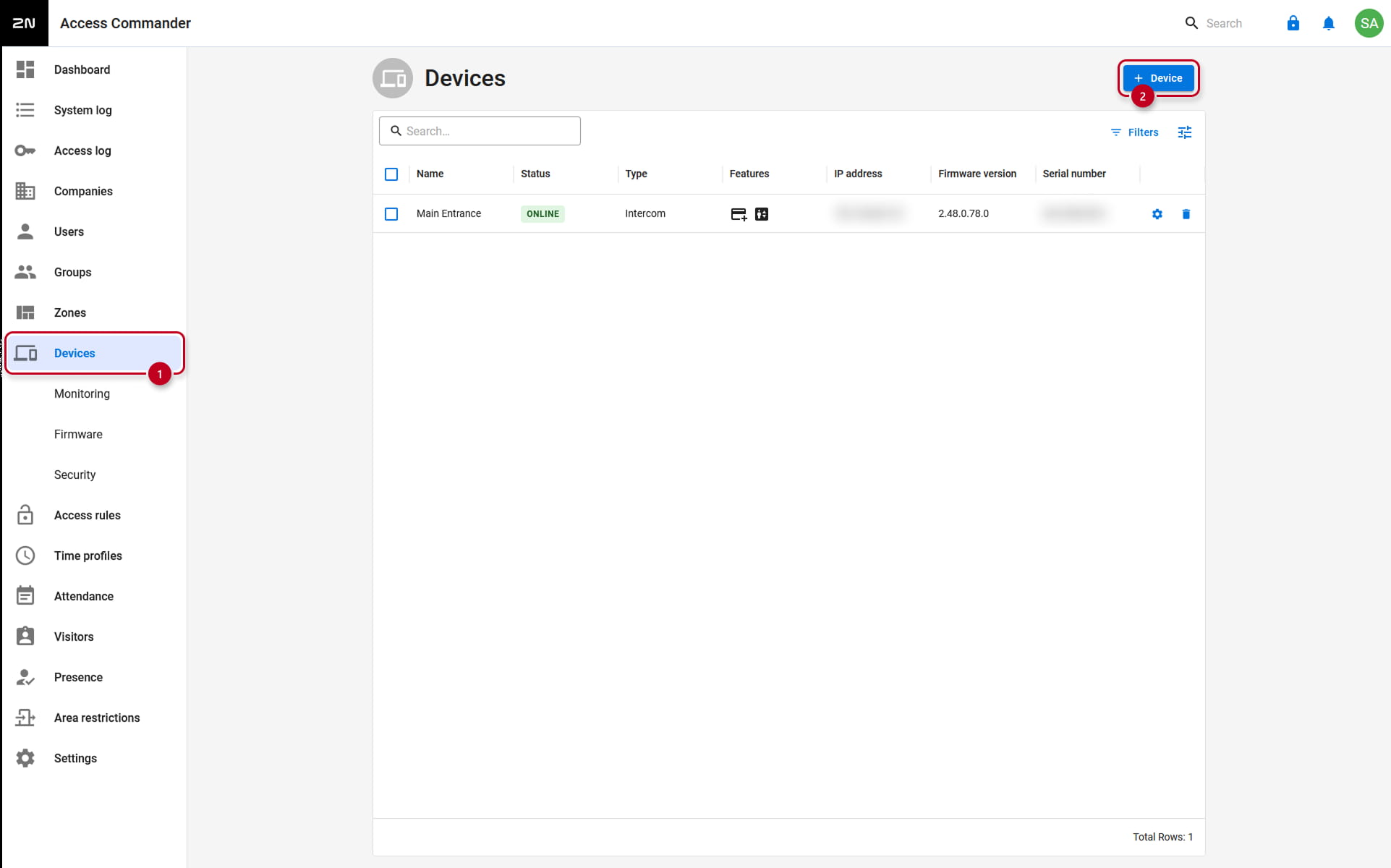Click the card feature icon for Main Entrance
Viewport: 1391px width, 868px height.
pos(739,214)
